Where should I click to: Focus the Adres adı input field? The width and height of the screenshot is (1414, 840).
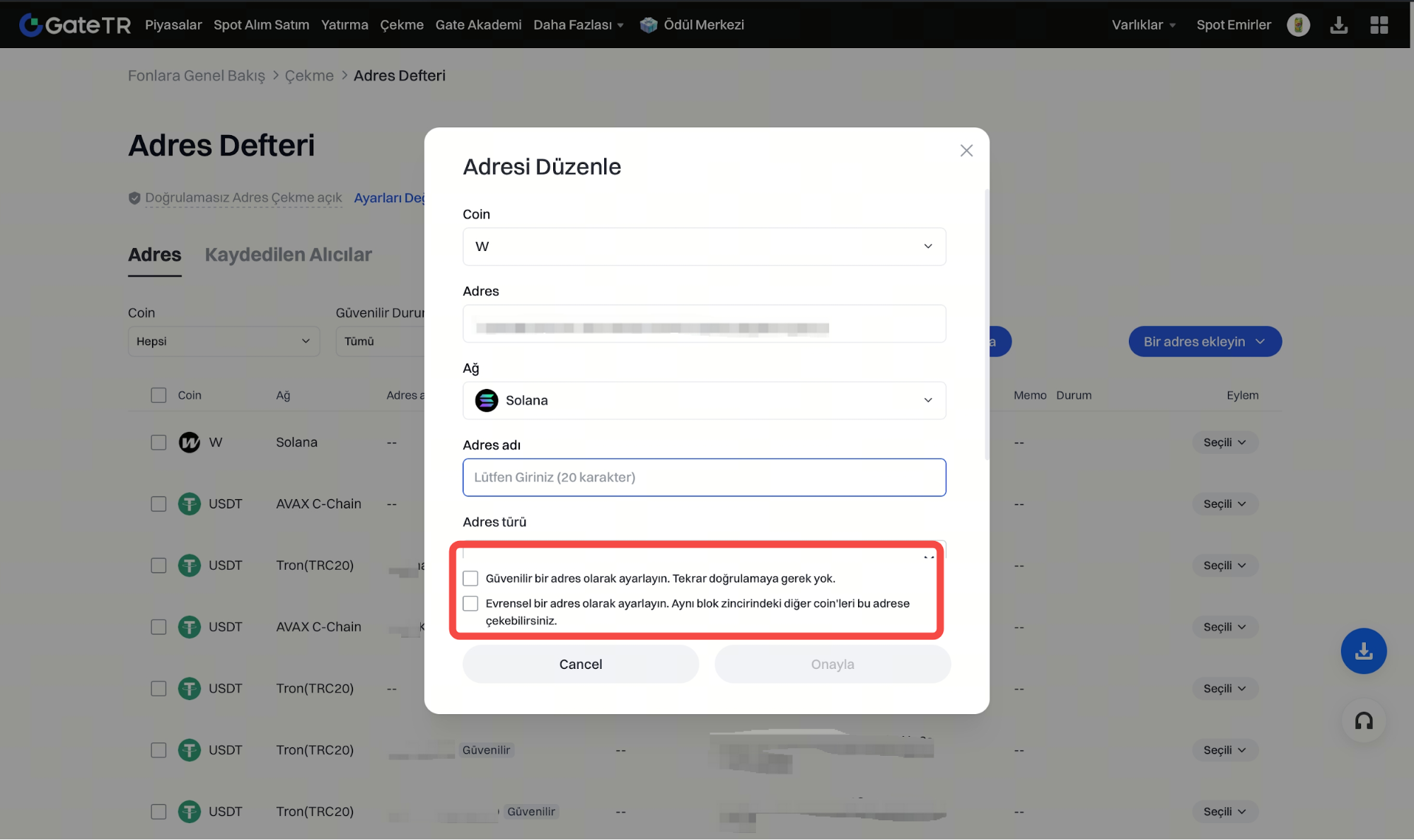point(704,477)
